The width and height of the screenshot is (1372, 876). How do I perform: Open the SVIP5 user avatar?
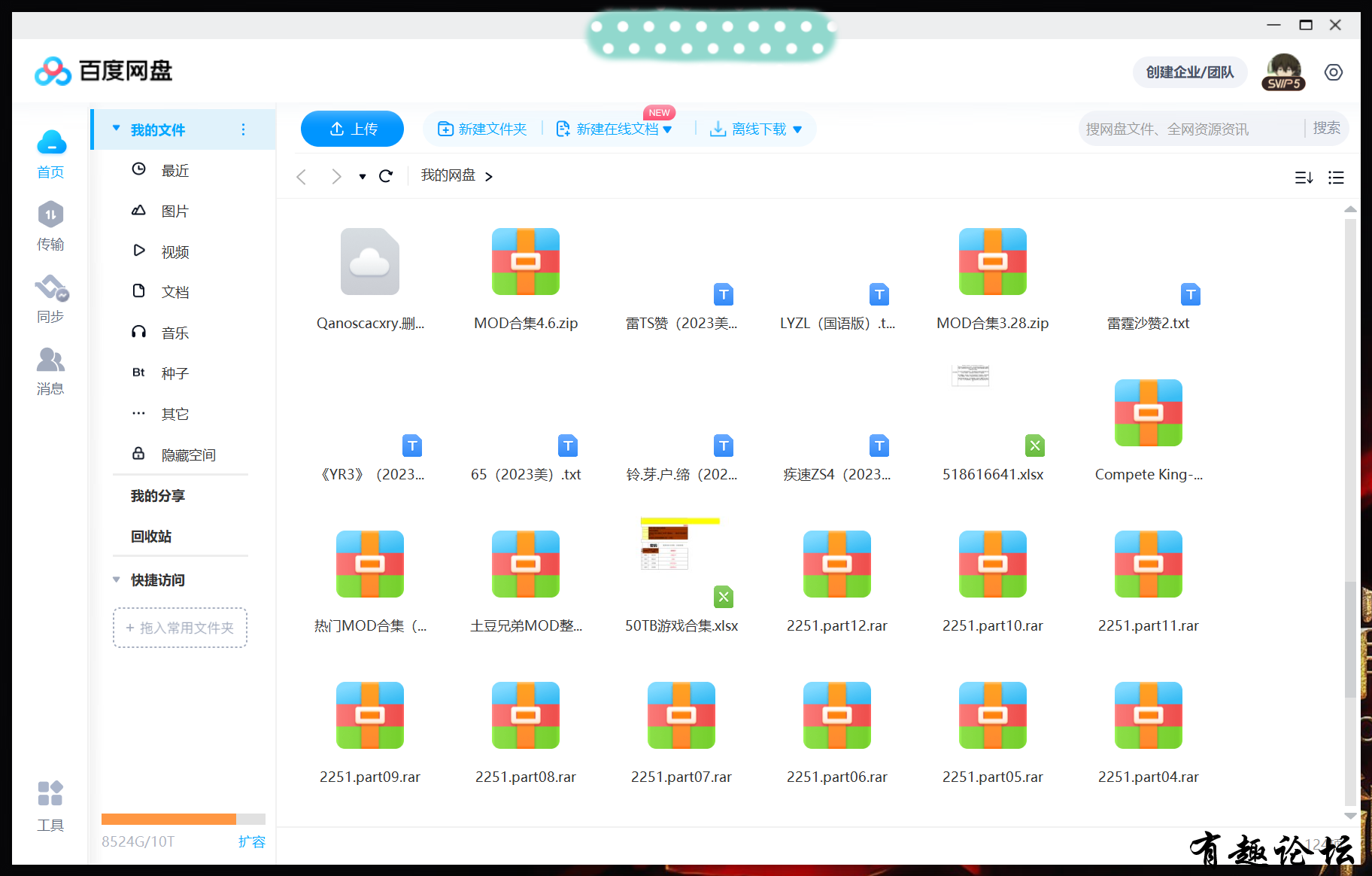(x=1283, y=72)
